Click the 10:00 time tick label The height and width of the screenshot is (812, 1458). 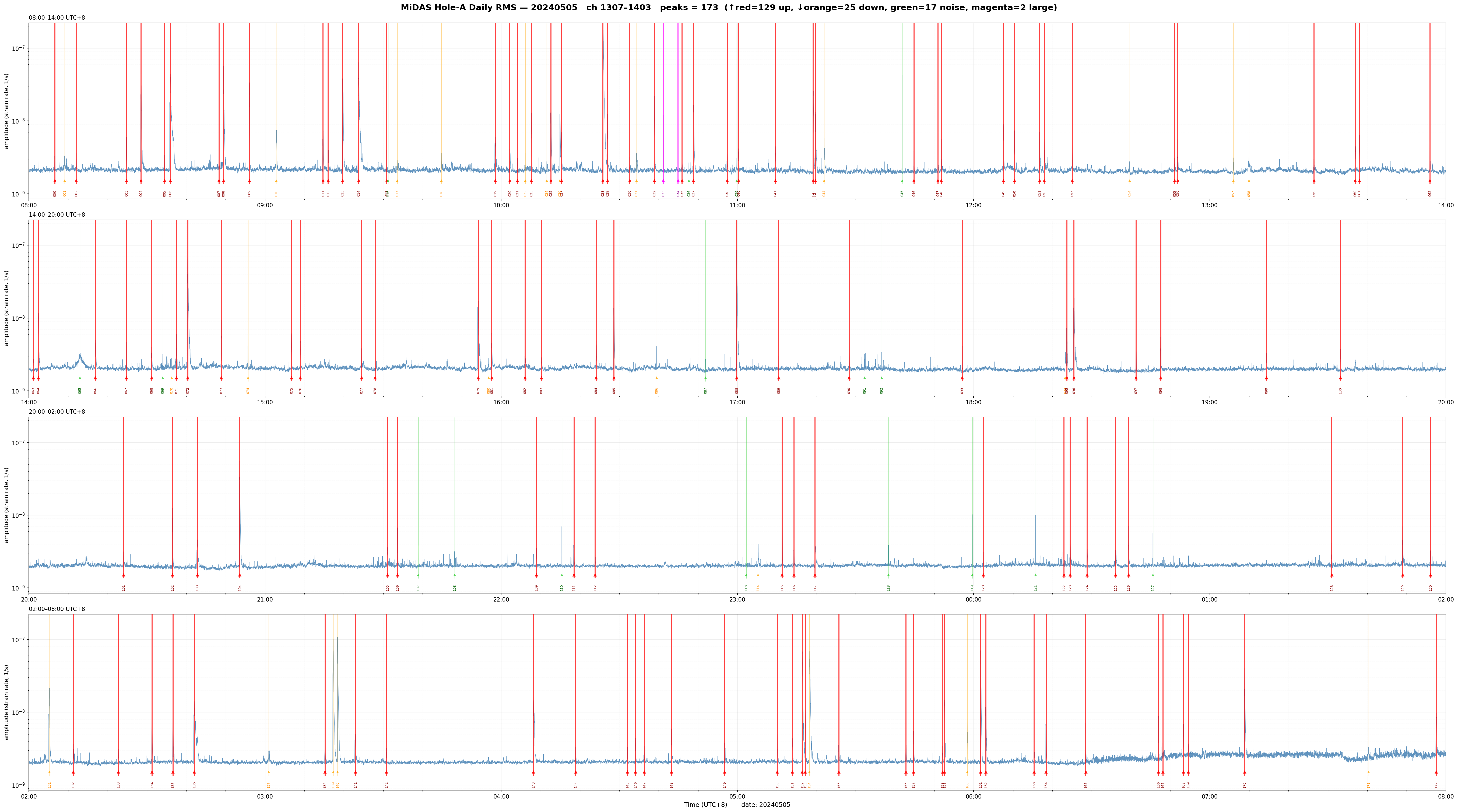coord(501,205)
